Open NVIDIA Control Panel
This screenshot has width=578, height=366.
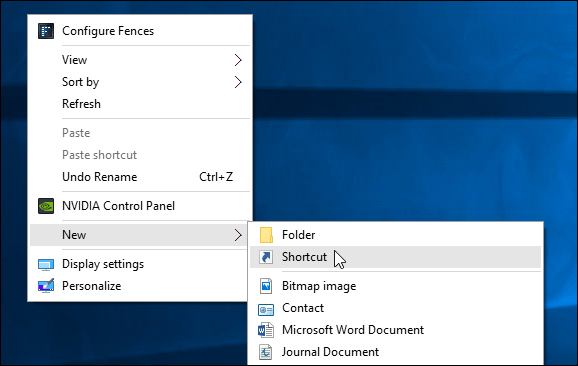(140, 206)
